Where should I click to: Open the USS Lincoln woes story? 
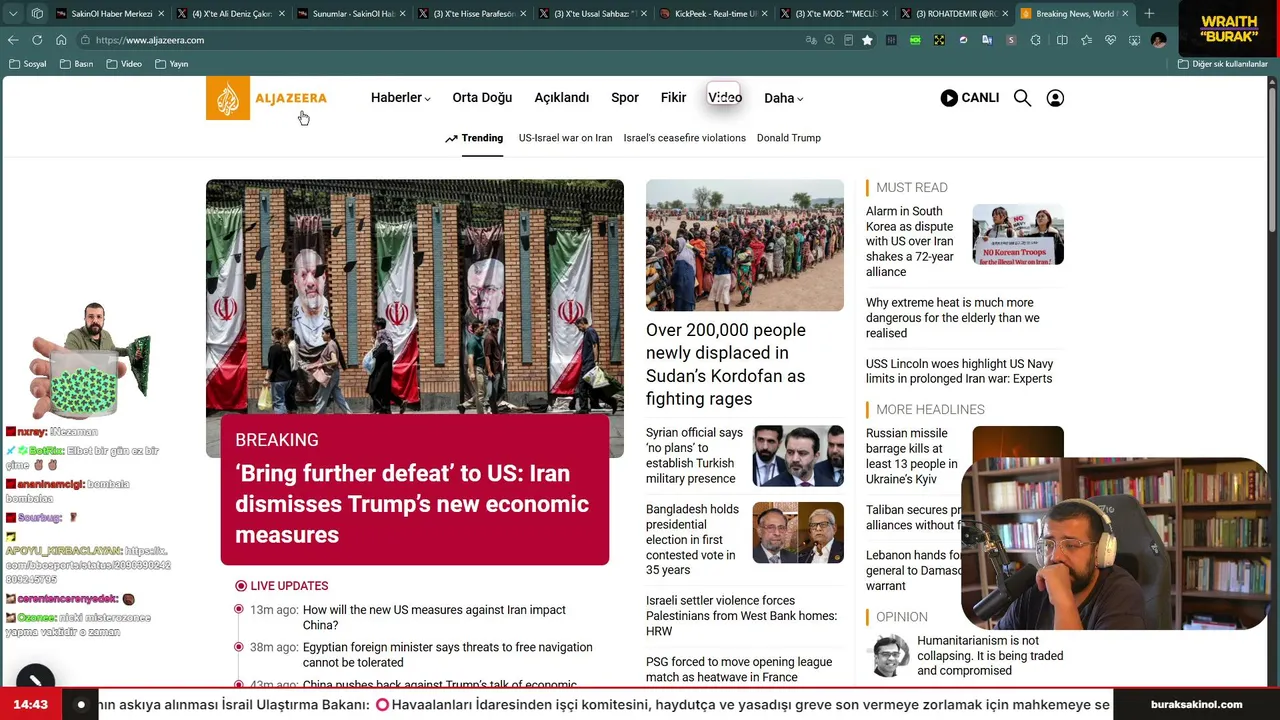tap(959, 371)
